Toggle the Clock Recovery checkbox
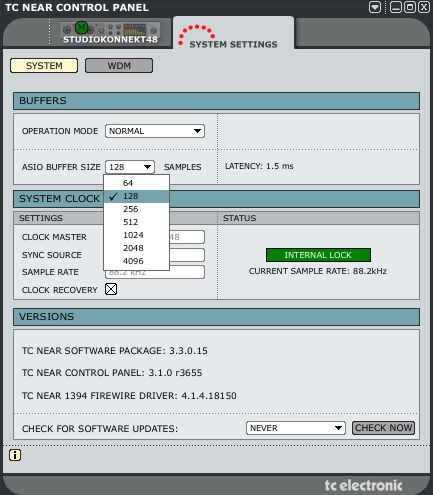This screenshot has height=495, width=433. point(111,289)
